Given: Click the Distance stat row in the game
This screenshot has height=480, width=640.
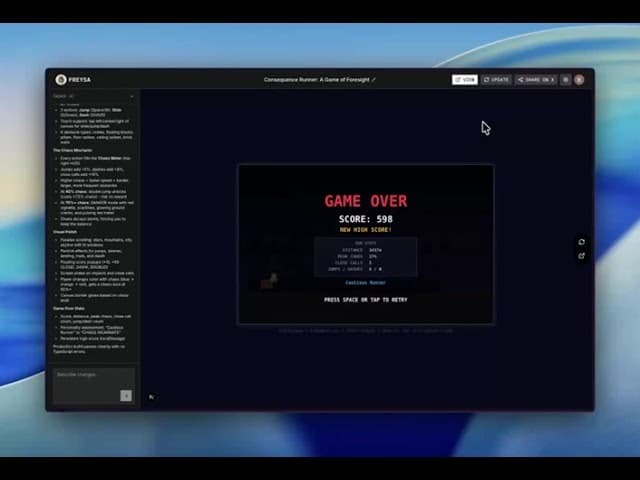Looking at the screenshot, I should pyautogui.click(x=362, y=250).
